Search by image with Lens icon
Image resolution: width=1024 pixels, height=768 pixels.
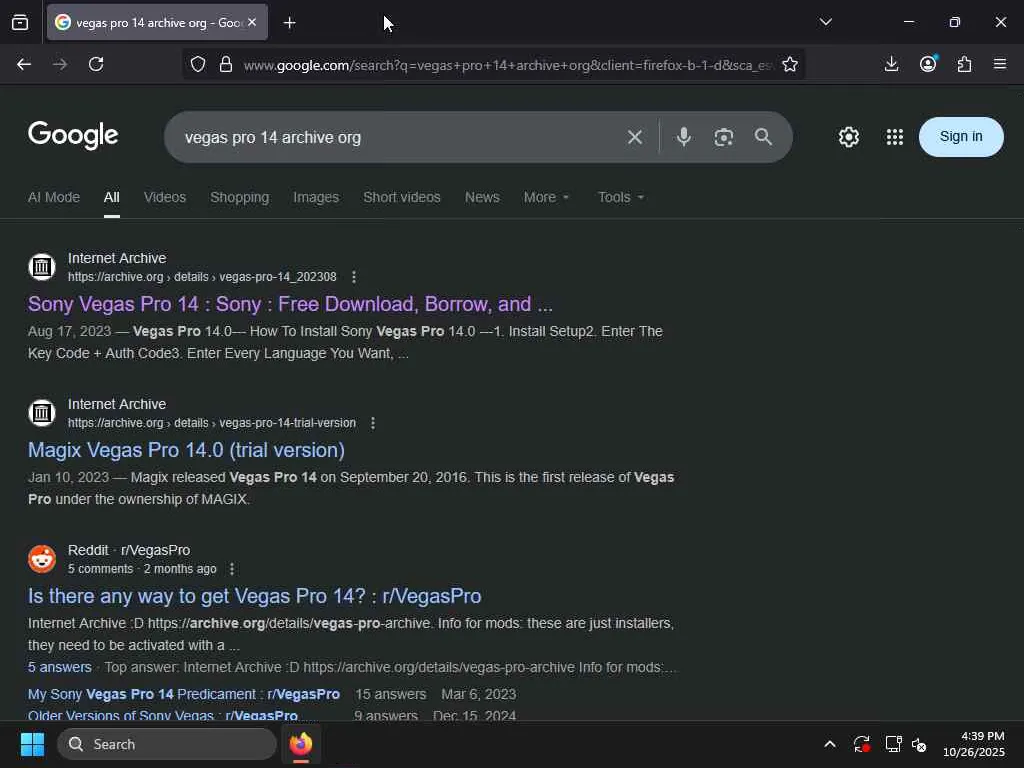pos(724,137)
